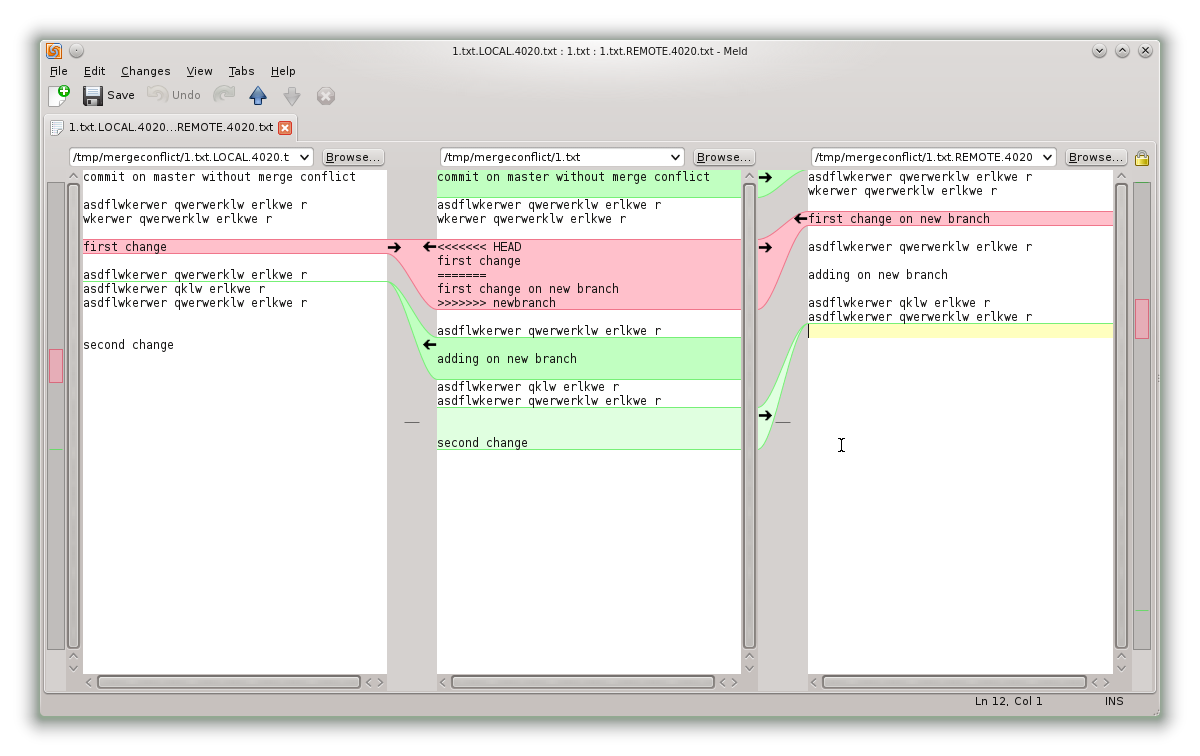The height and width of the screenshot is (756, 1200).
Task: Browse for the right pane file
Action: point(1096,157)
